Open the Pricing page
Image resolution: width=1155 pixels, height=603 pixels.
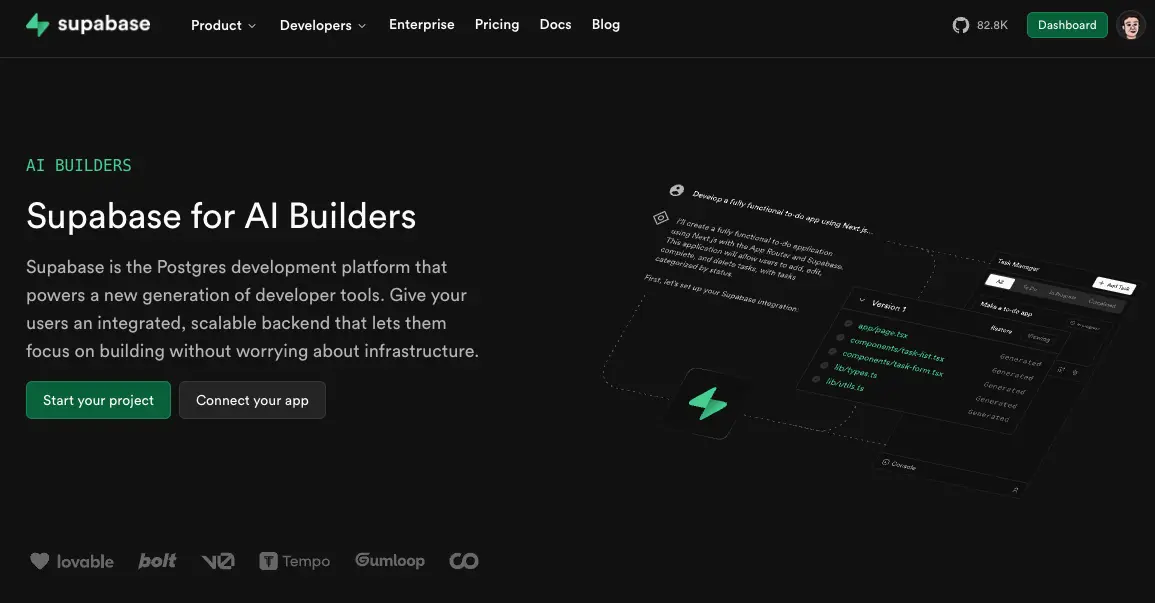coord(497,25)
